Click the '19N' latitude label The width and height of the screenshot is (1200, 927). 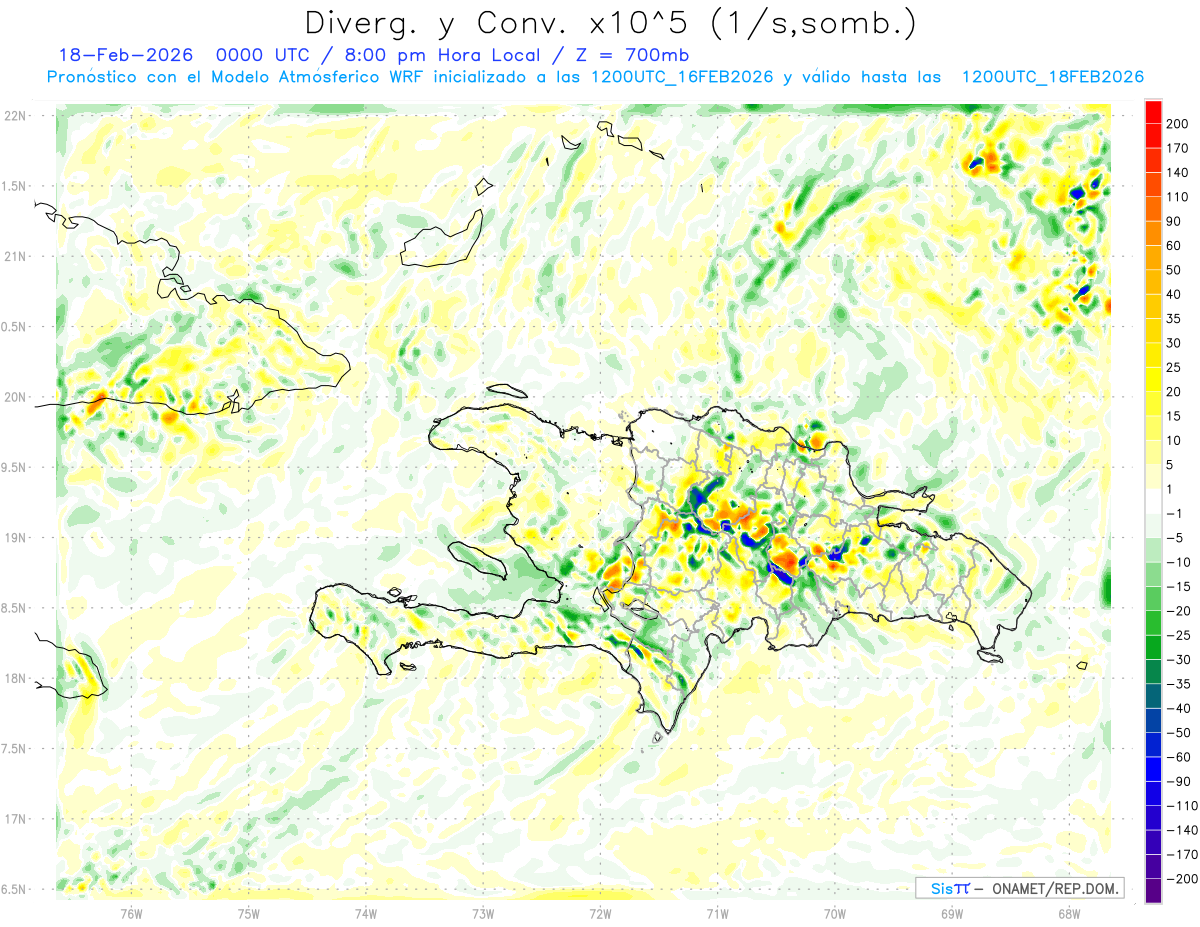tap(15, 537)
